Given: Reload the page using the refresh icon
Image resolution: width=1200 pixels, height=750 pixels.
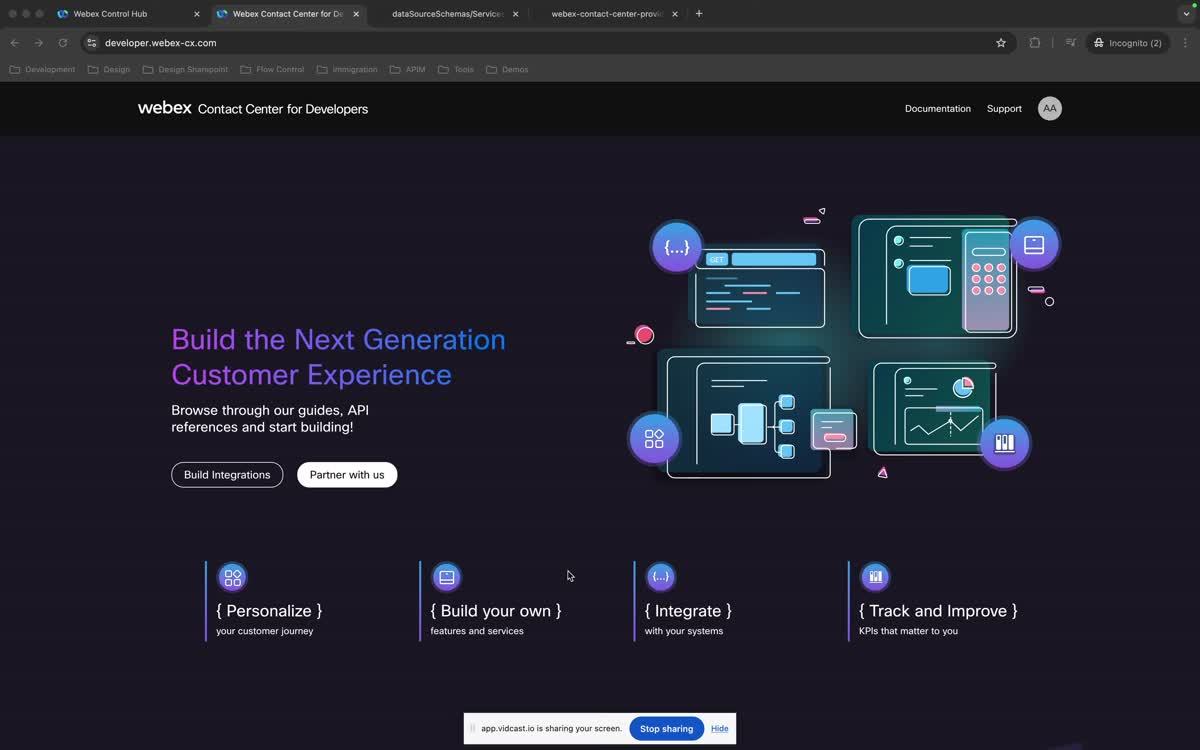Looking at the screenshot, I should [63, 43].
